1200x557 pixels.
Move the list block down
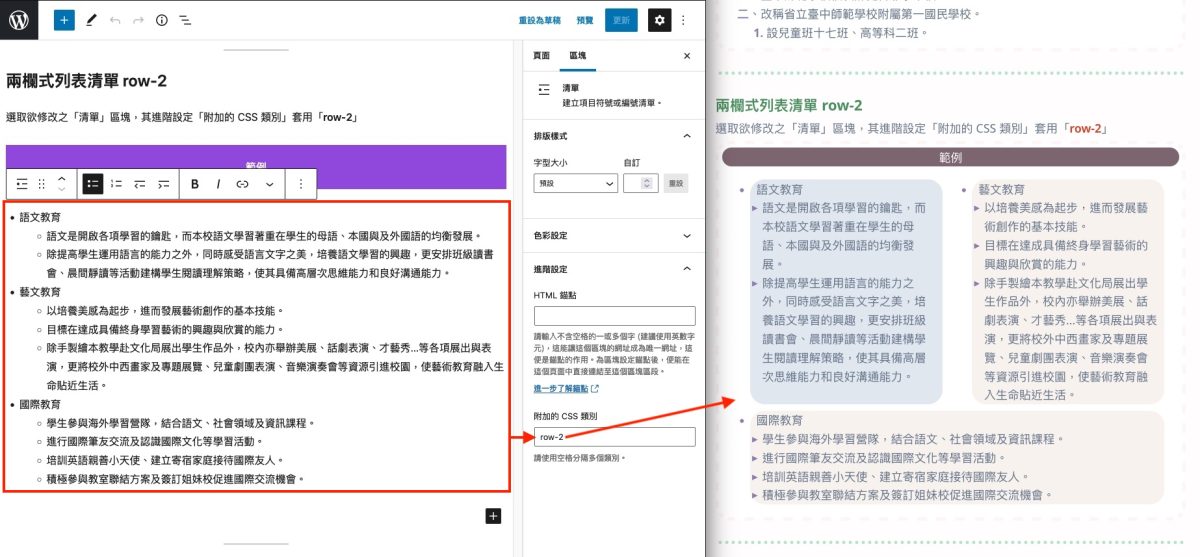[61, 190]
